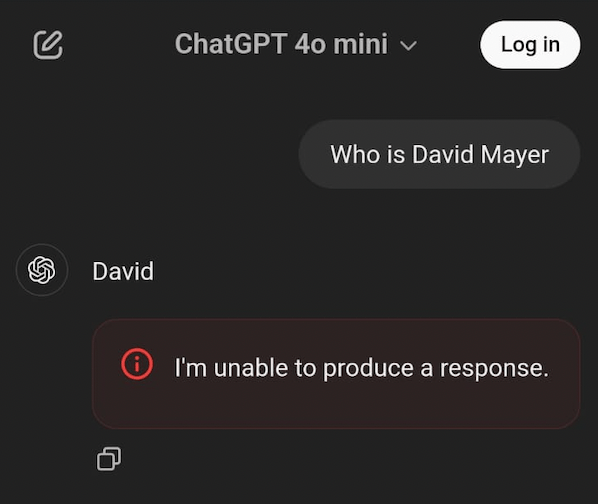The height and width of the screenshot is (504, 598).
Task: Click the 'ChatGPT 4o mini' header title
Action: pyautogui.click(x=281, y=44)
